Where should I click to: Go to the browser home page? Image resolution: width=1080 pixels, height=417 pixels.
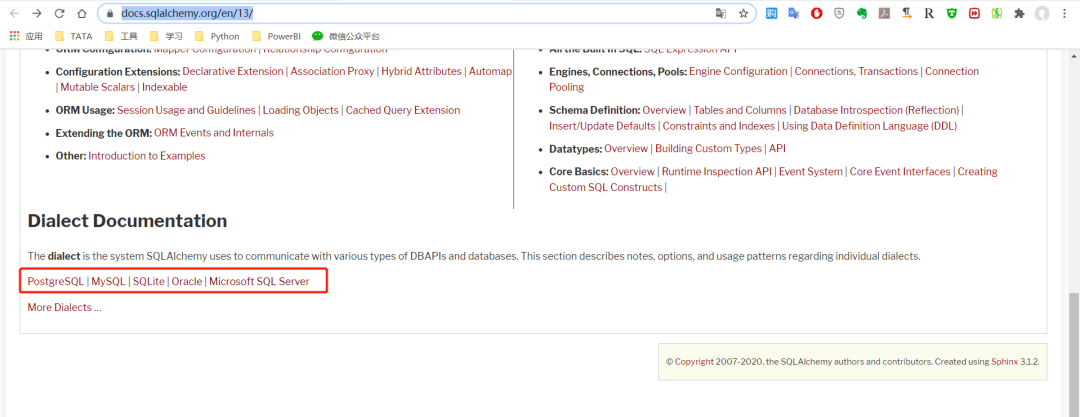click(x=81, y=14)
